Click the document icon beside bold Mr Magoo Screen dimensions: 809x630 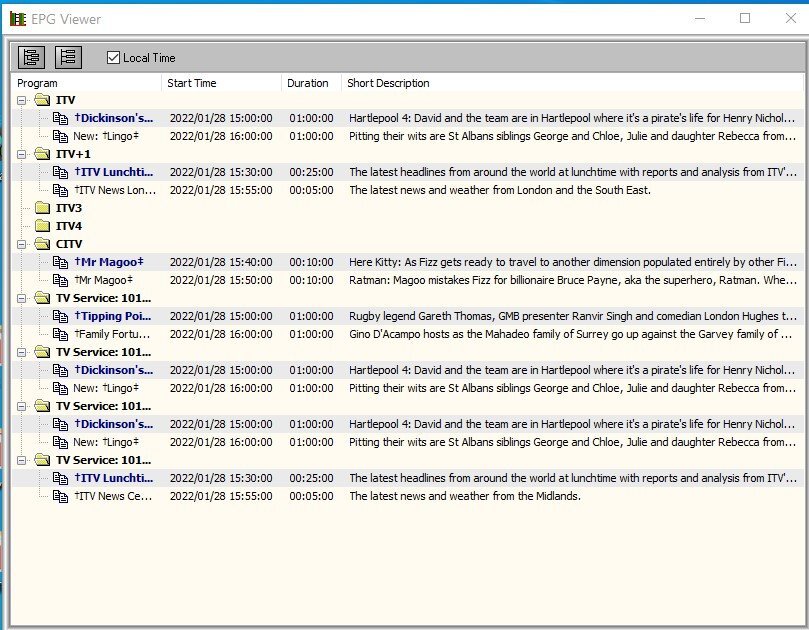click(60, 262)
